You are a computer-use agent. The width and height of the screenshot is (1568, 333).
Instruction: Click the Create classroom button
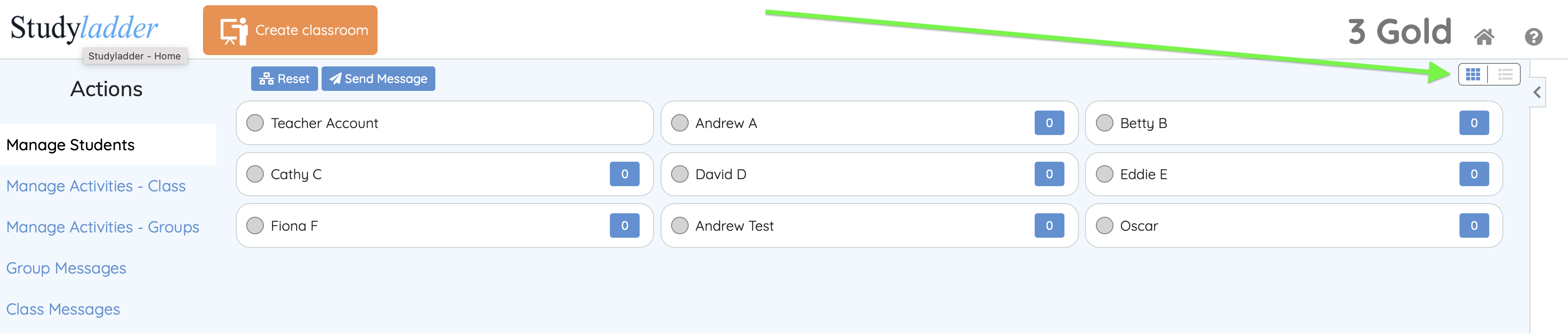tap(290, 31)
